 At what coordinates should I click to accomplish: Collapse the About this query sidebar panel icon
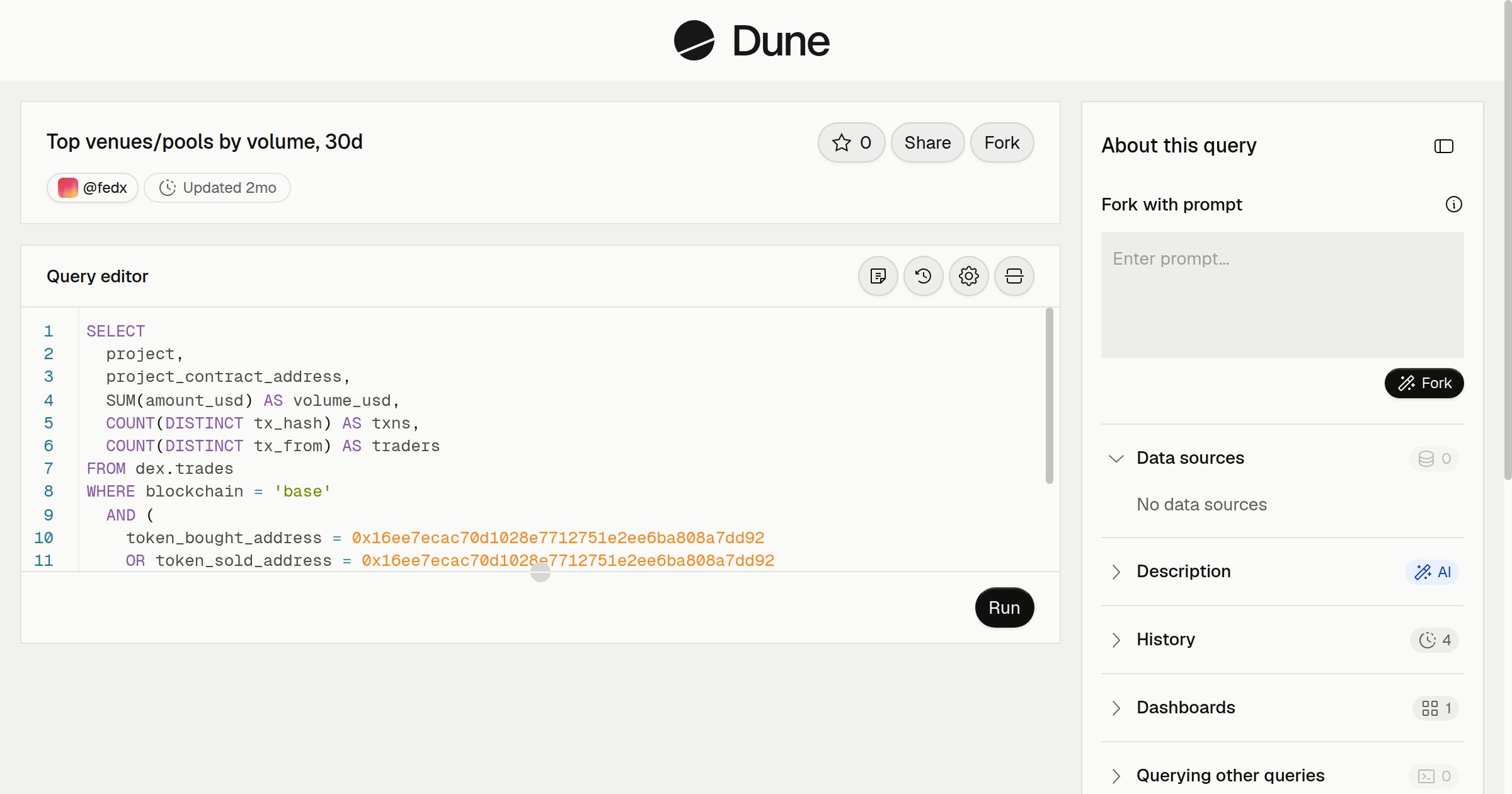(1443, 146)
